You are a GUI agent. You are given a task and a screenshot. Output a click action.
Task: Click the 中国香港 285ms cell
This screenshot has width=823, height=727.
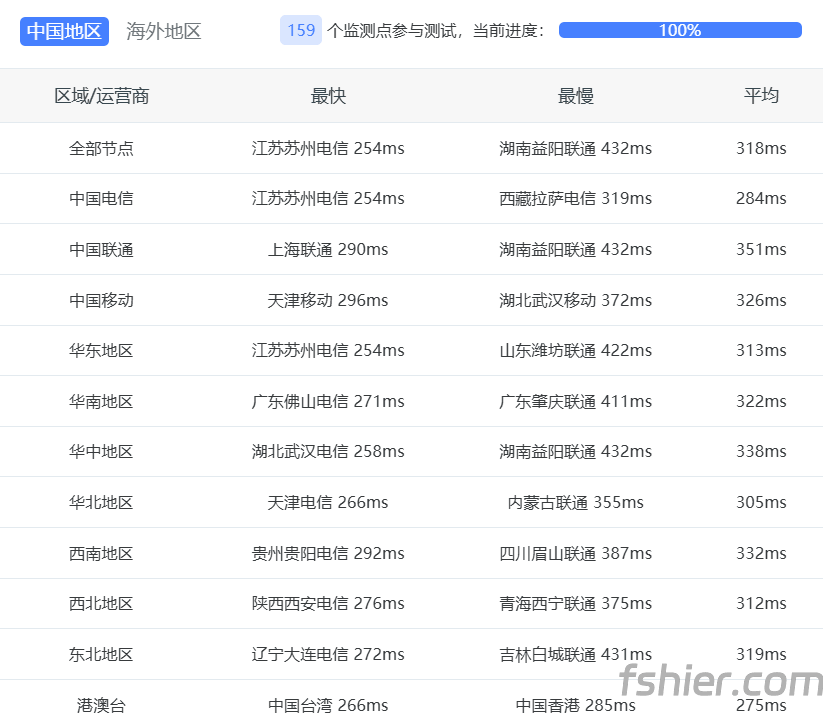[x=575, y=705]
